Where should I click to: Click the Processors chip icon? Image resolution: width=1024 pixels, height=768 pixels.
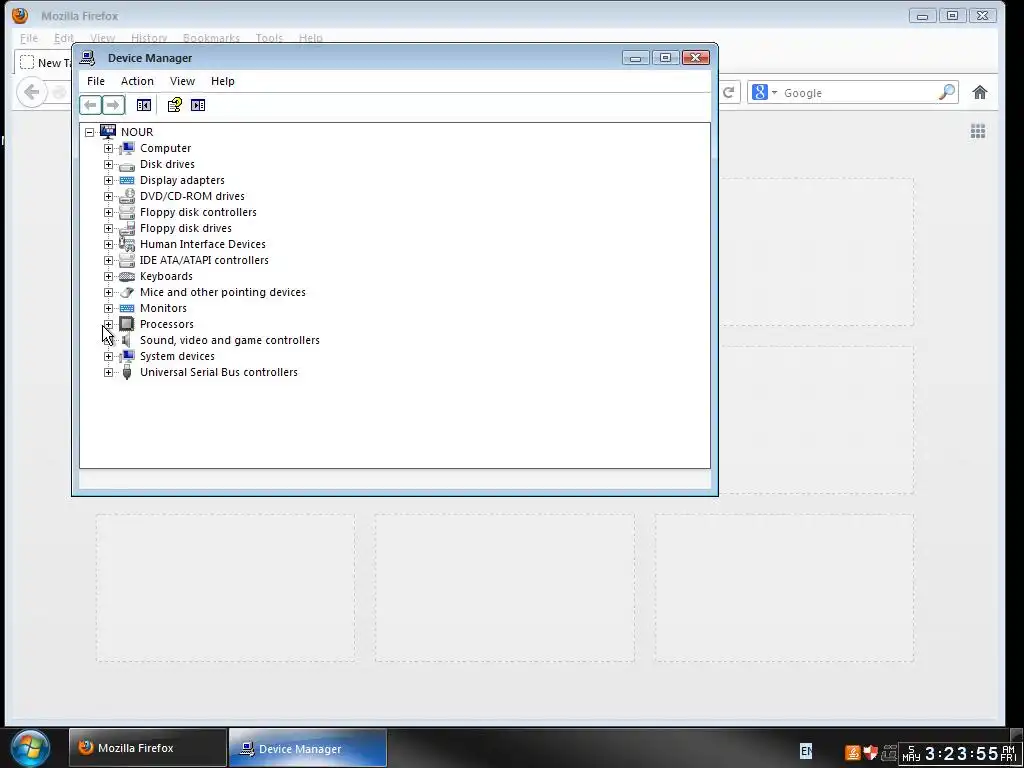click(x=127, y=324)
